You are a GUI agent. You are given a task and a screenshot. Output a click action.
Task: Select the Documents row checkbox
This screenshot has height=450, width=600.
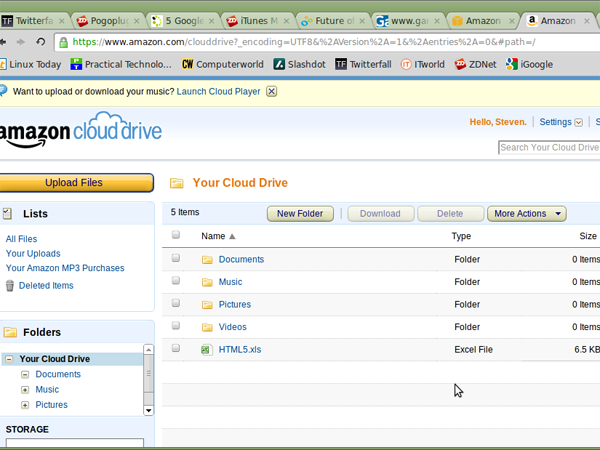[x=176, y=258]
